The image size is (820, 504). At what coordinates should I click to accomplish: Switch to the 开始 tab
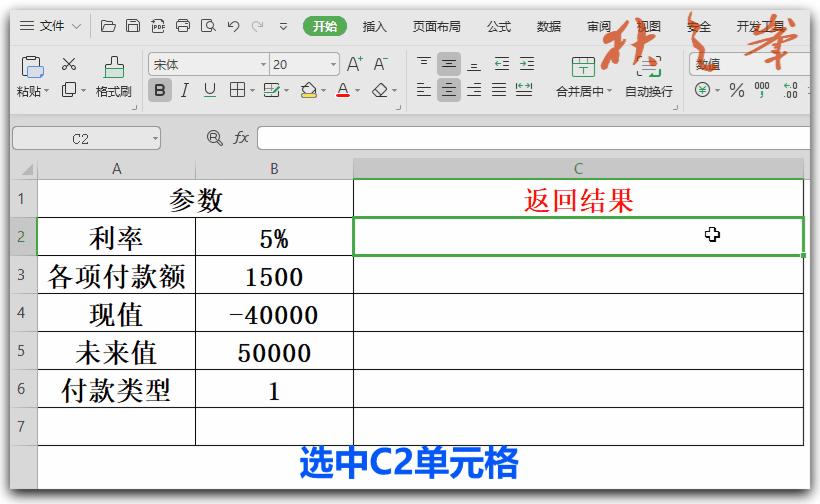pyautogui.click(x=325, y=26)
